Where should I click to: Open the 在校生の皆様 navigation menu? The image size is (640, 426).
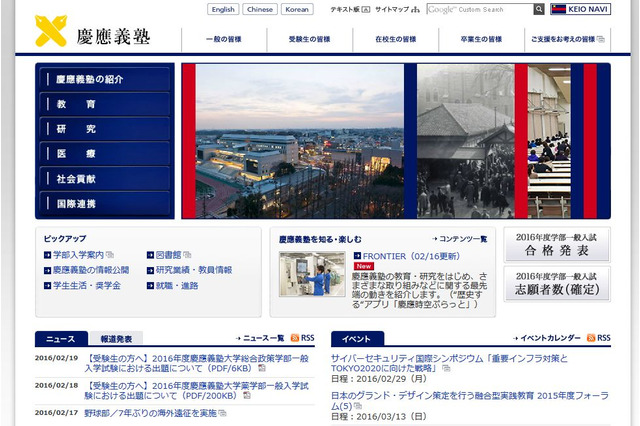click(x=396, y=40)
